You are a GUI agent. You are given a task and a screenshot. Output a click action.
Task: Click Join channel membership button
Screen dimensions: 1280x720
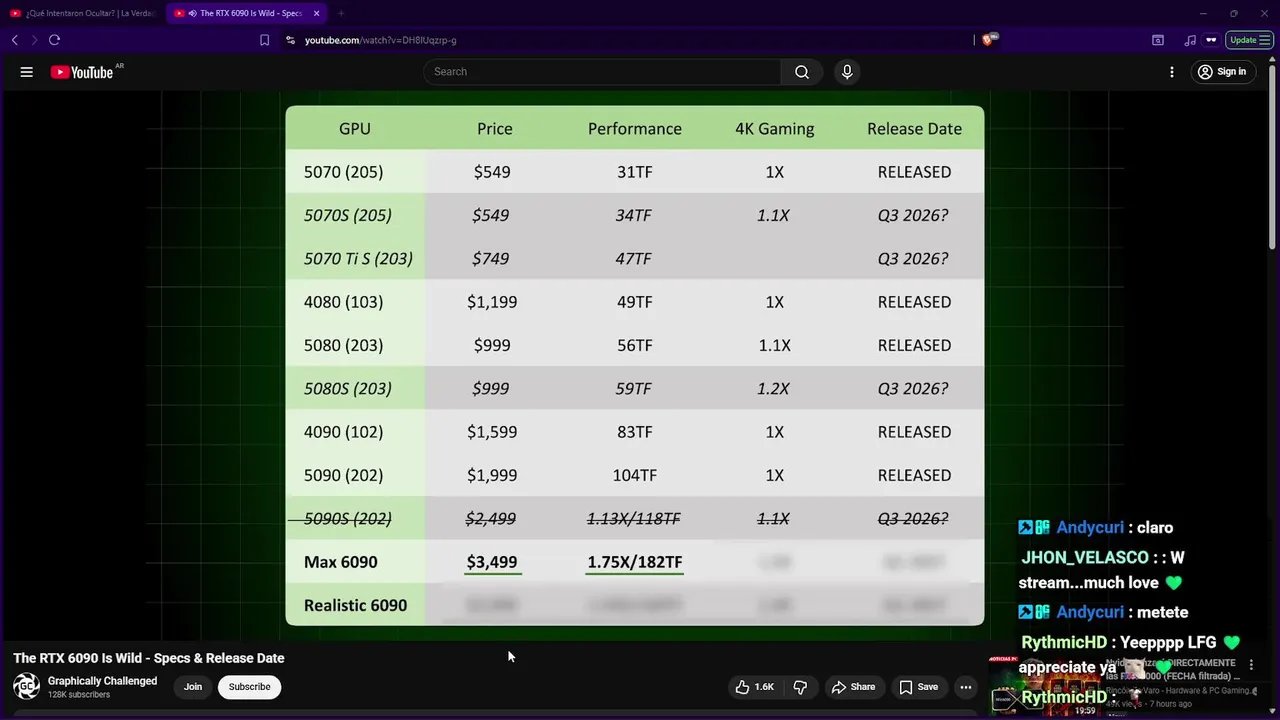193,687
